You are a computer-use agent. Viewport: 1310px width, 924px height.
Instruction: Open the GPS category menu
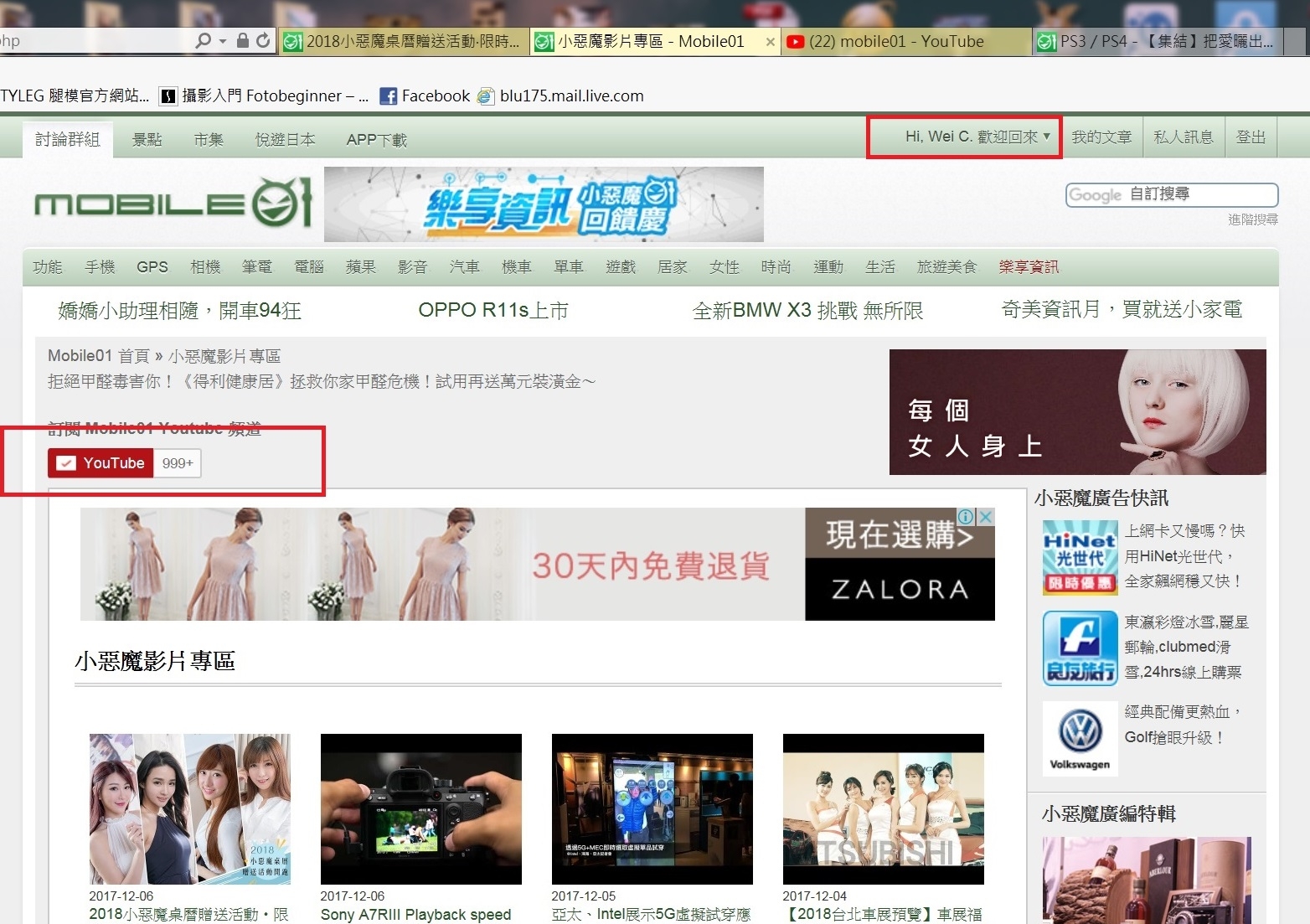[x=152, y=266]
